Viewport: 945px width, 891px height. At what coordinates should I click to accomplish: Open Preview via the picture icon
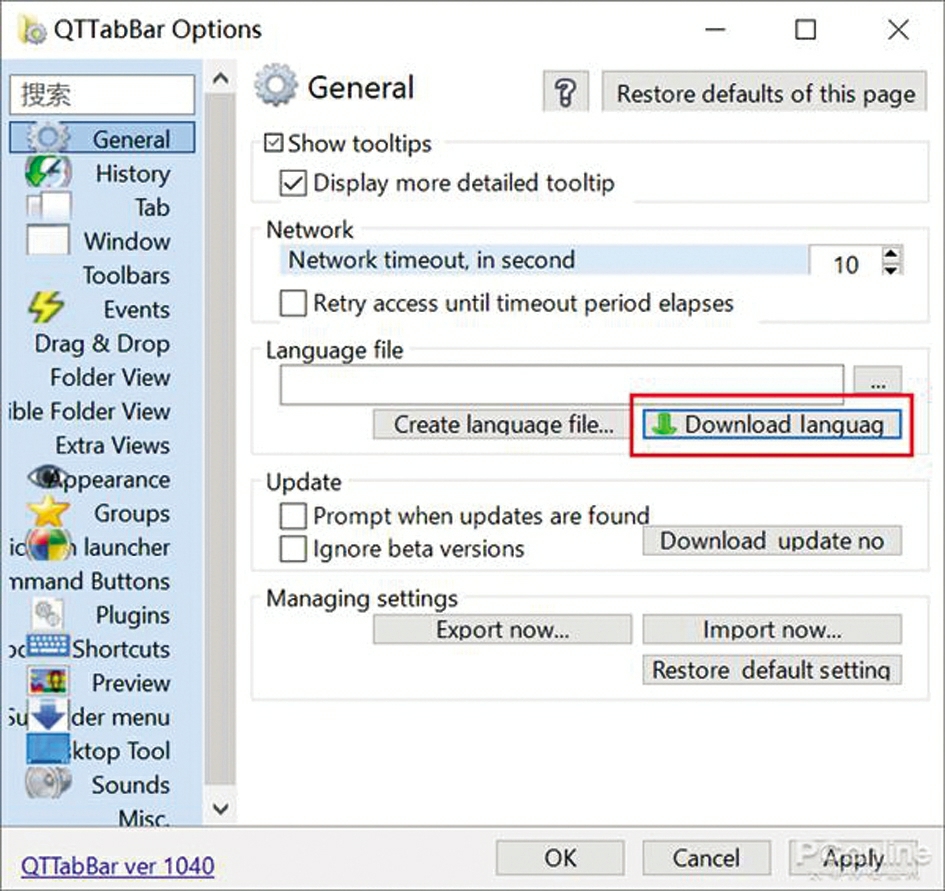point(47,681)
